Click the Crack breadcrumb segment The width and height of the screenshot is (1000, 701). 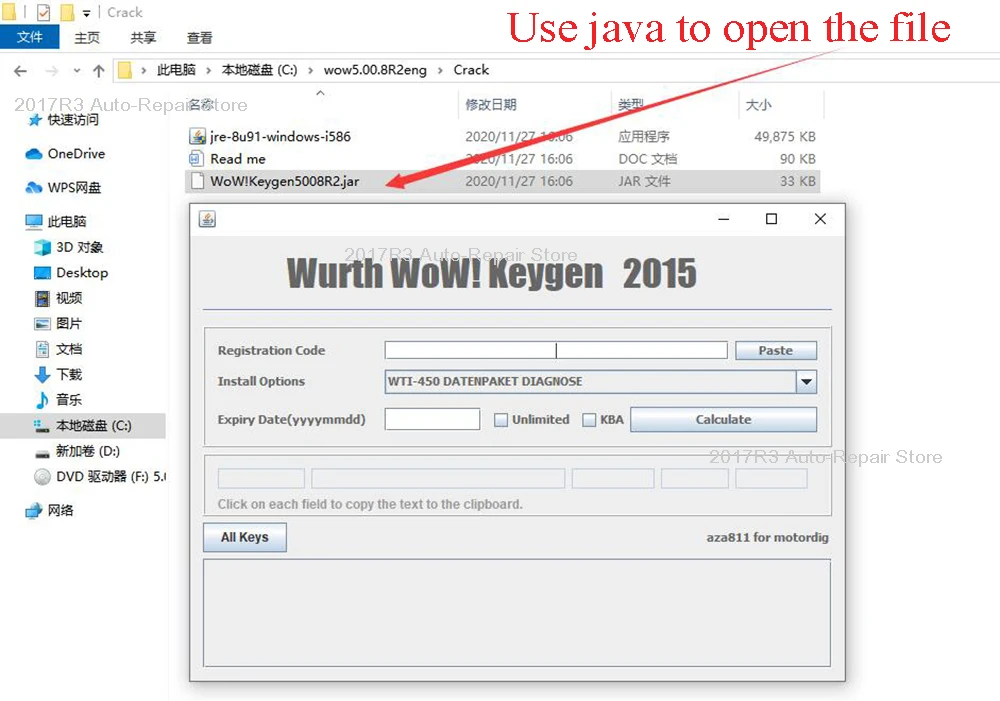click(x=471, y=70)
